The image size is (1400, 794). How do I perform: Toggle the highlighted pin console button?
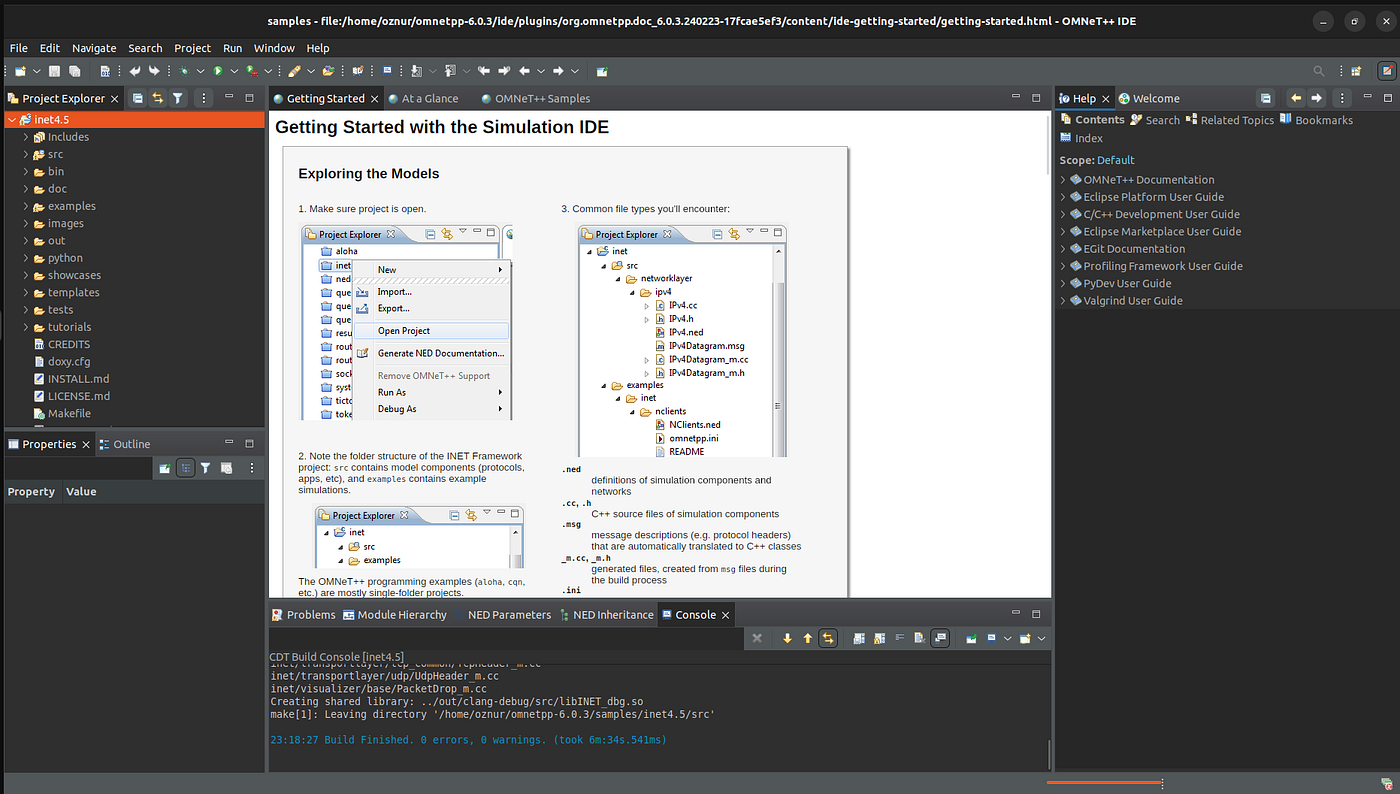[940, 638]
